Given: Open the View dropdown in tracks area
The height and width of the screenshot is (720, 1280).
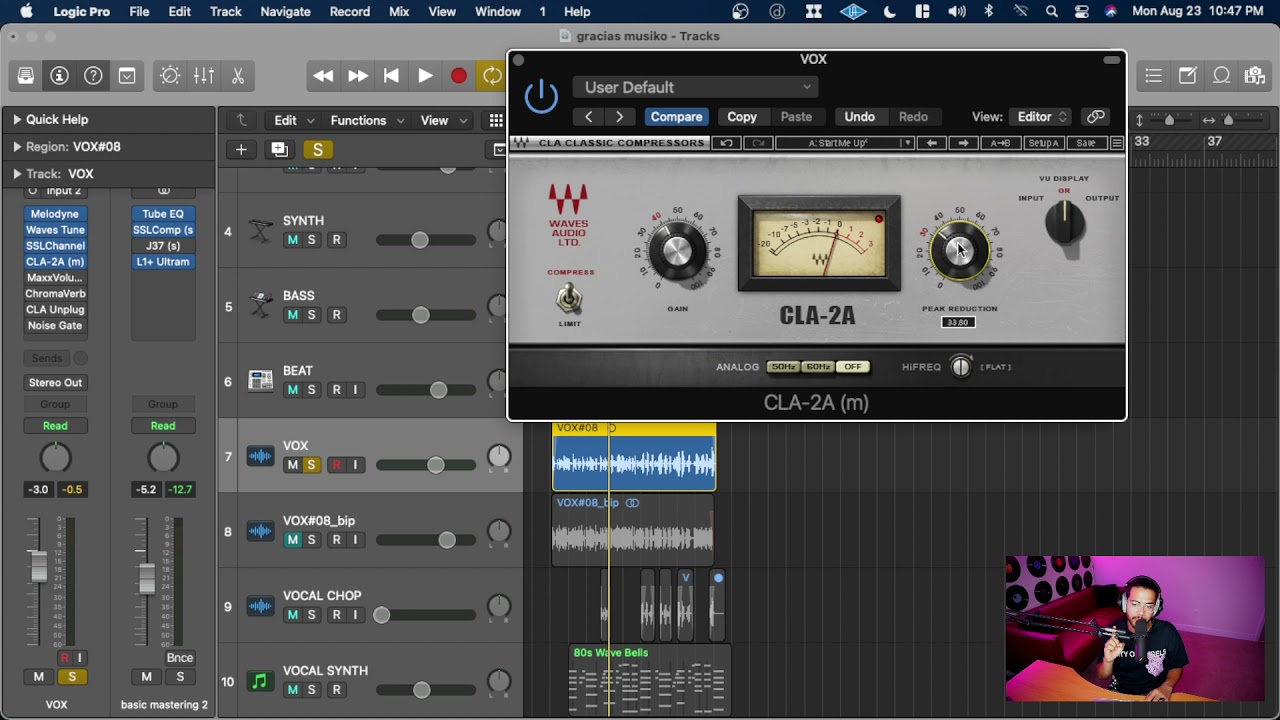Looking at the screenshot, I should (x=442, y=120).
